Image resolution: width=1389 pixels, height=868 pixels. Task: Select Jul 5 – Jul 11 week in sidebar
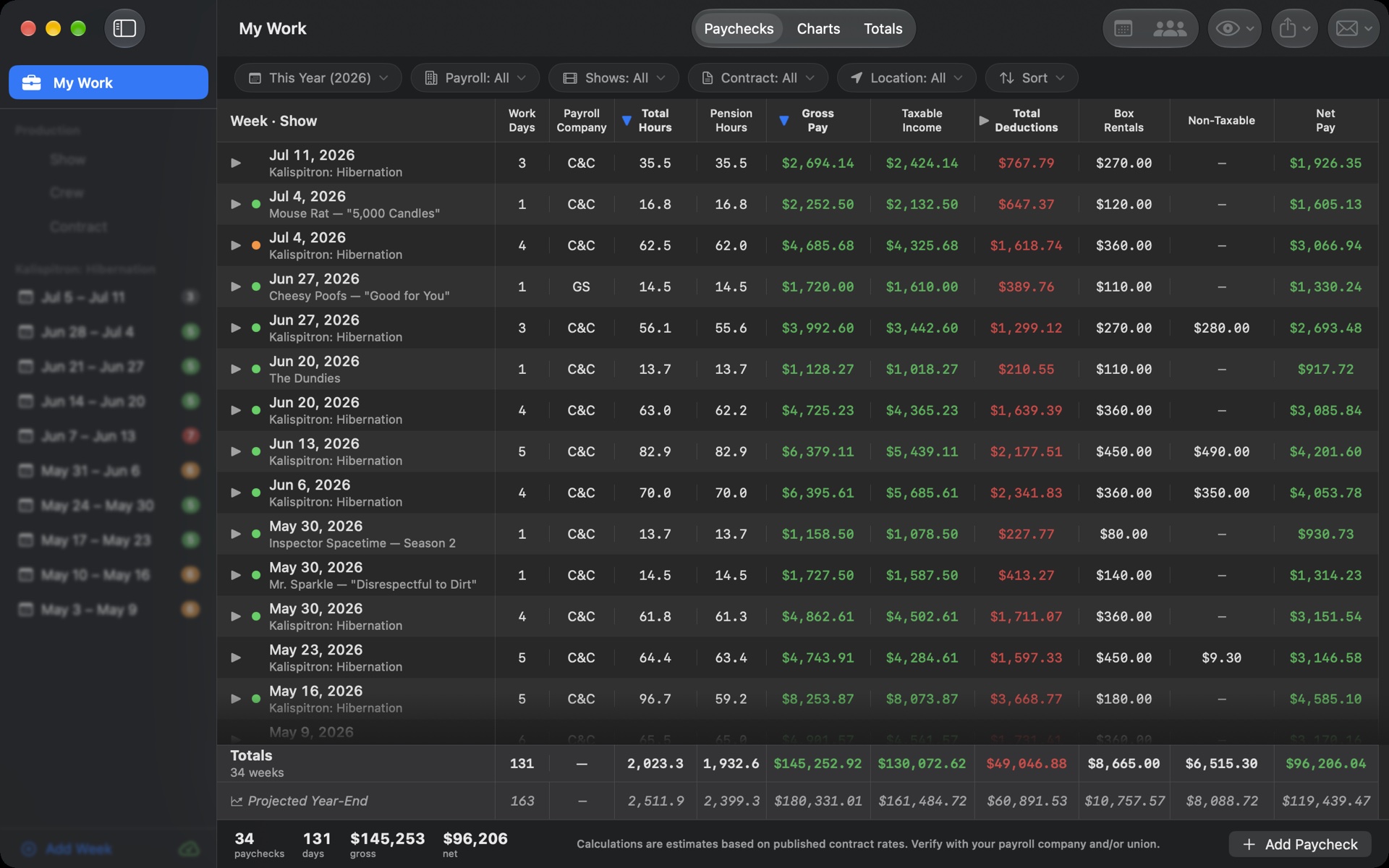tap(109, 297)
